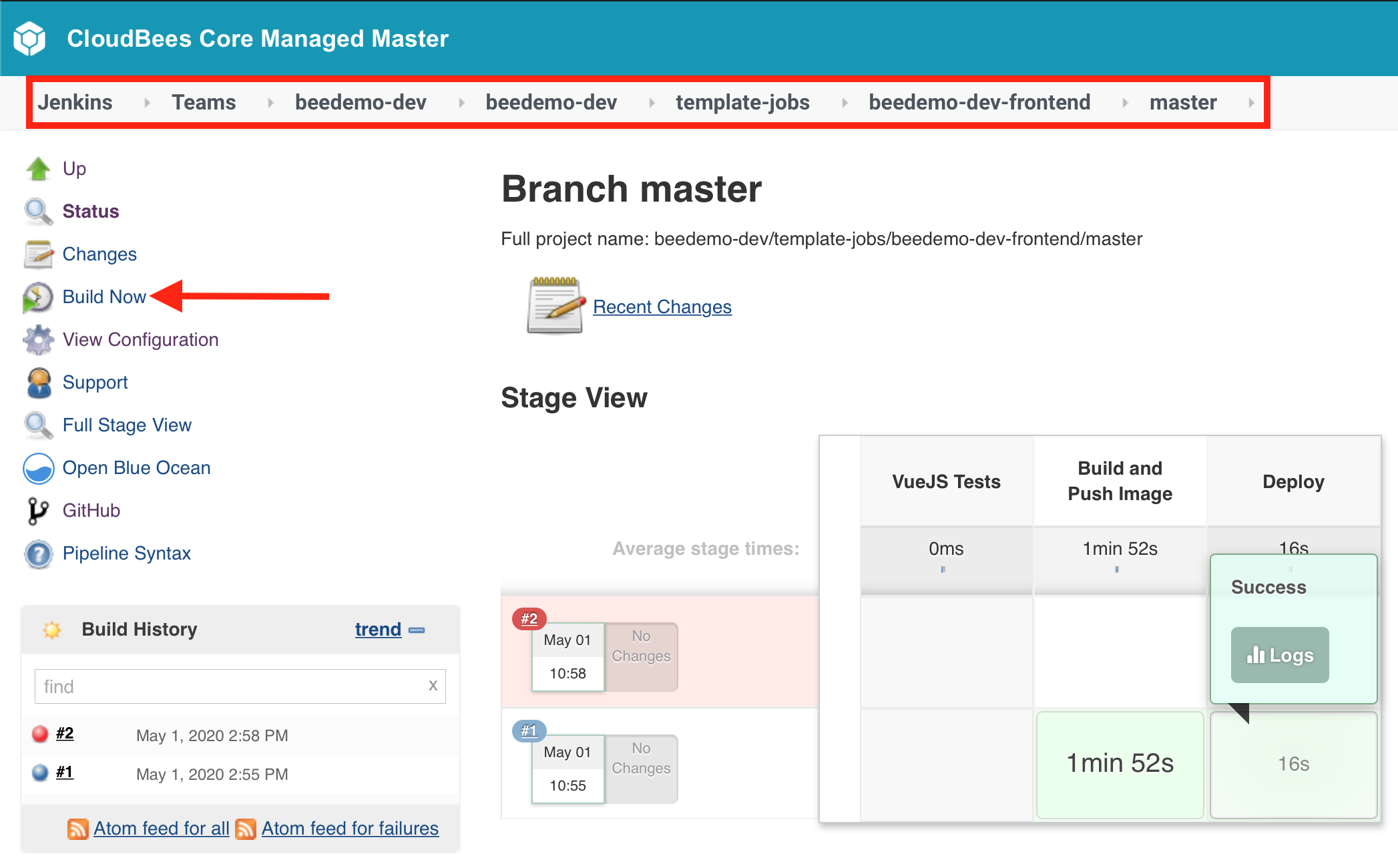1398x868 pixels.
Task: Click the Logs button in Success popup
Action: click(x=1280, y=655)
